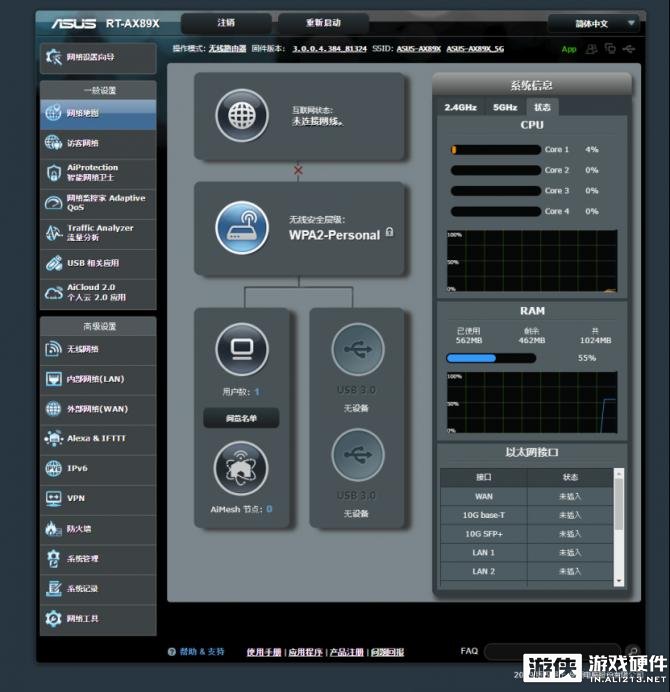This screenshot has width=670, height=692.
Task: Open Administration (系统管理) settings
Action: 98,559
